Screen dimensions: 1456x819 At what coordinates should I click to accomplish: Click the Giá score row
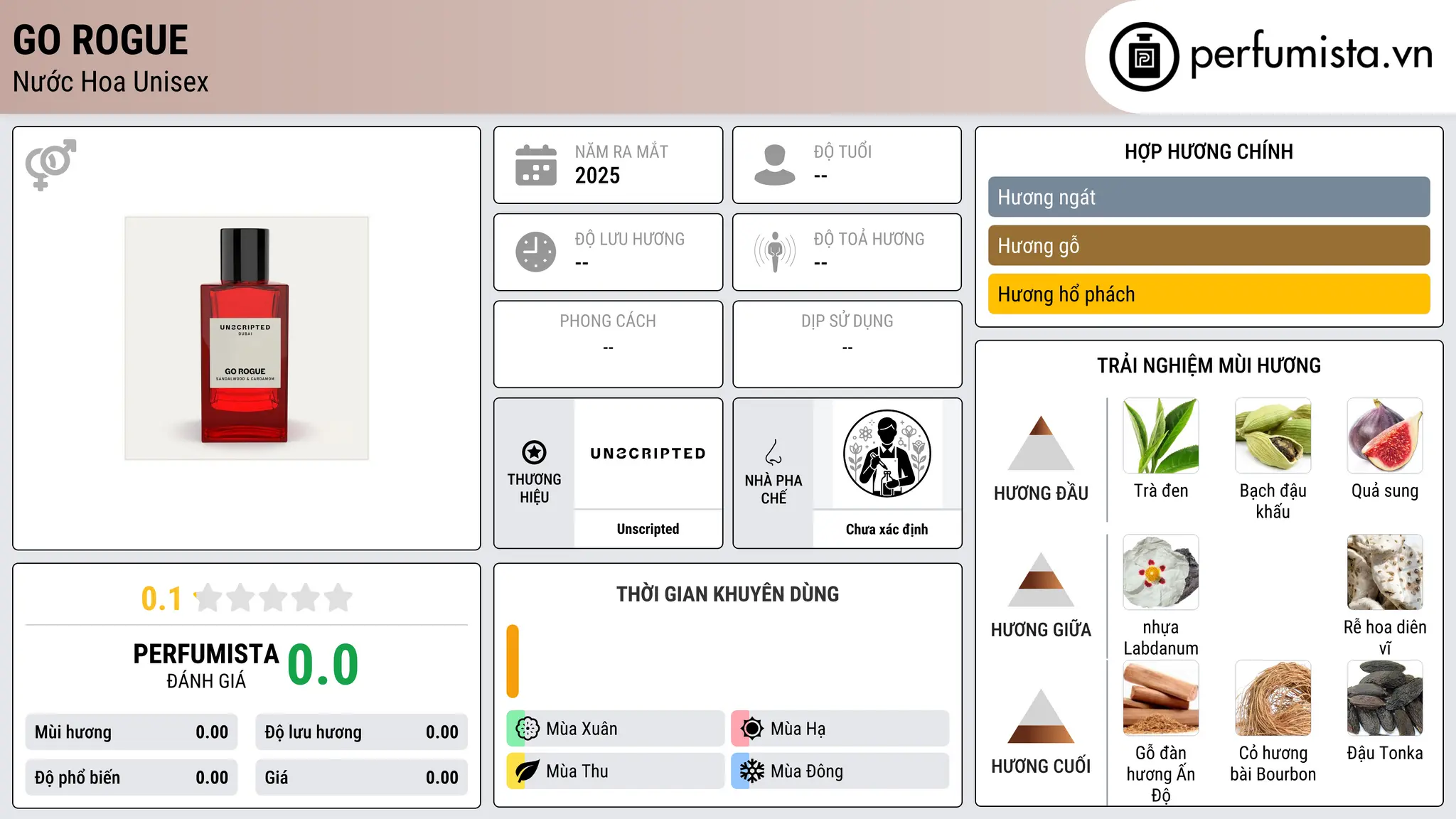362,778
